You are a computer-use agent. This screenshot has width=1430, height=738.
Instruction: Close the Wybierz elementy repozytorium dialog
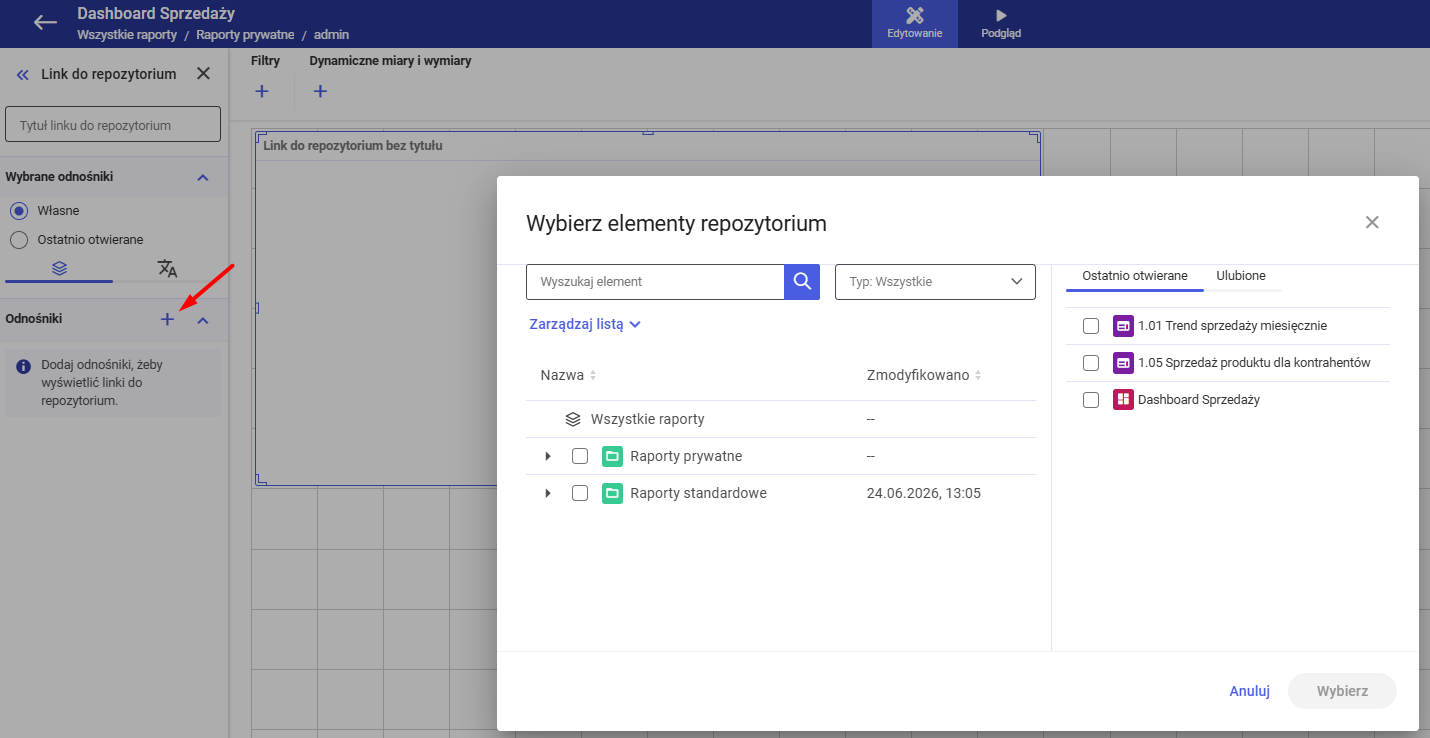(1372, 222)
